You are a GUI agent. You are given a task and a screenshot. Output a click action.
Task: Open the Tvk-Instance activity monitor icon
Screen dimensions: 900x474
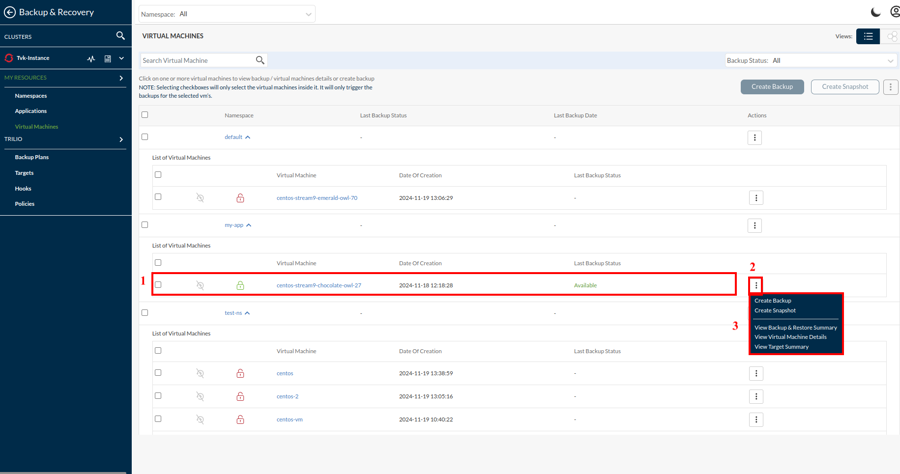tap(91, 59)
